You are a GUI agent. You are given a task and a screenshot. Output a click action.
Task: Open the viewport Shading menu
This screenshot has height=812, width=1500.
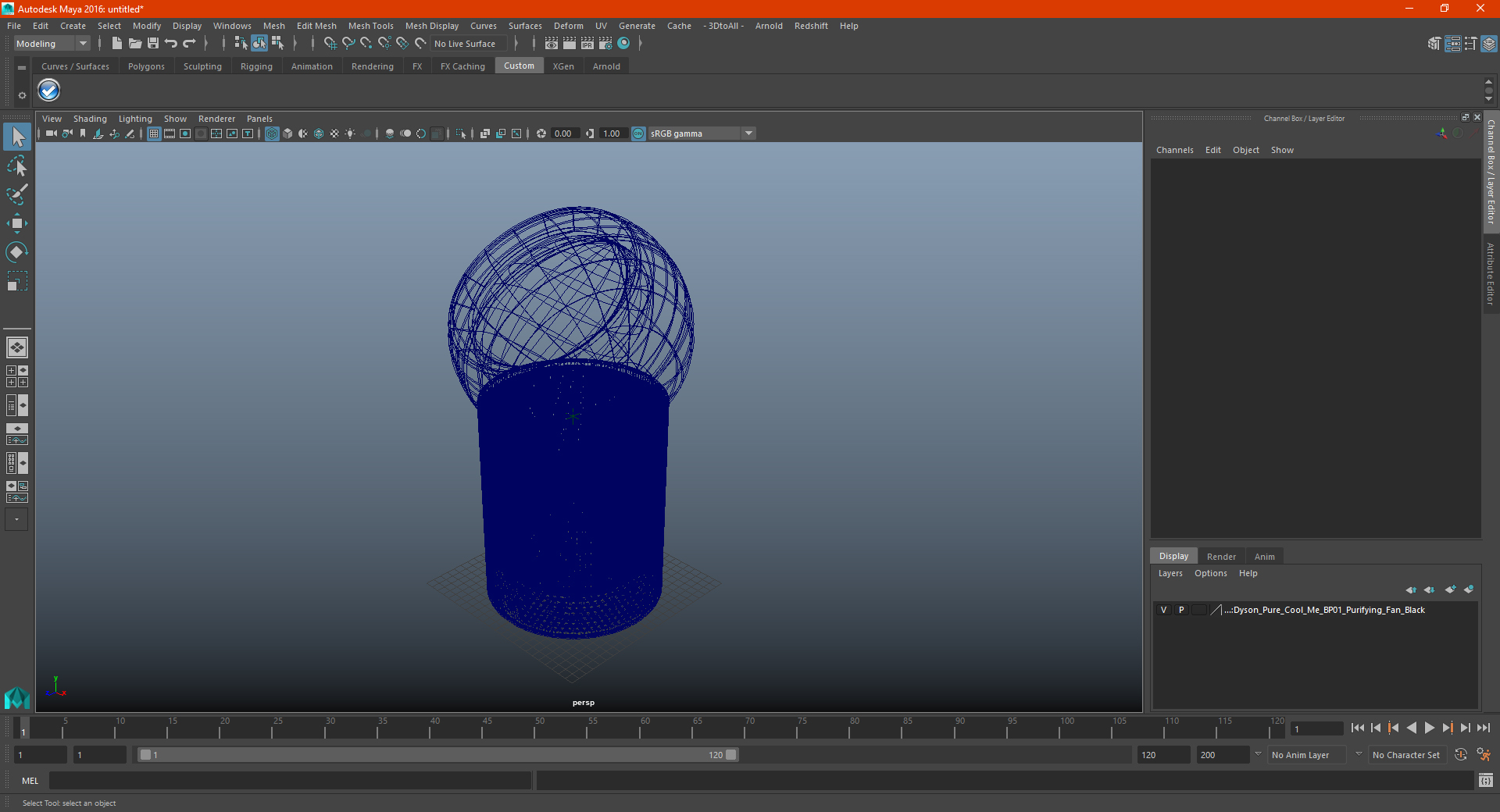pyautogui.click(x=90, y=119)
